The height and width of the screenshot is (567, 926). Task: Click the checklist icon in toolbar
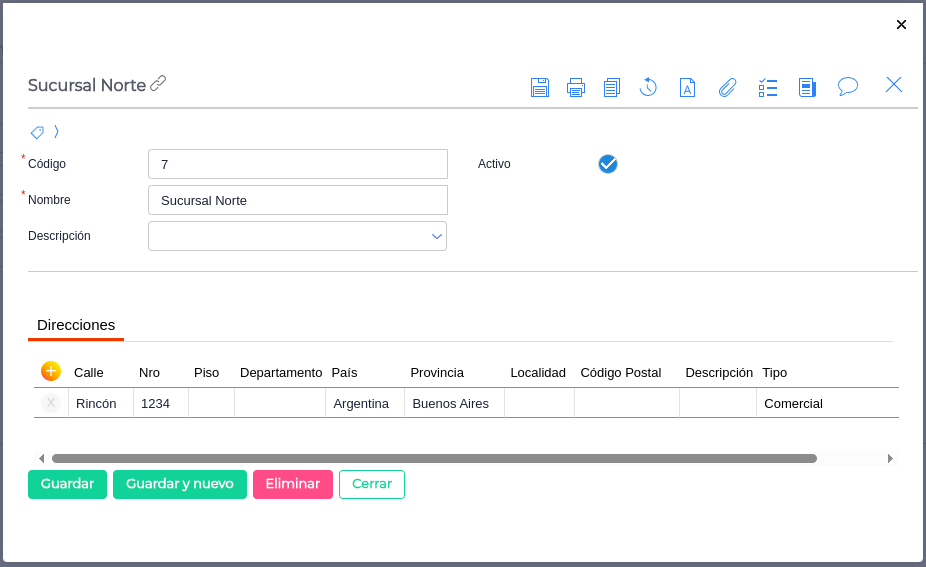click(x=768, y=87)
